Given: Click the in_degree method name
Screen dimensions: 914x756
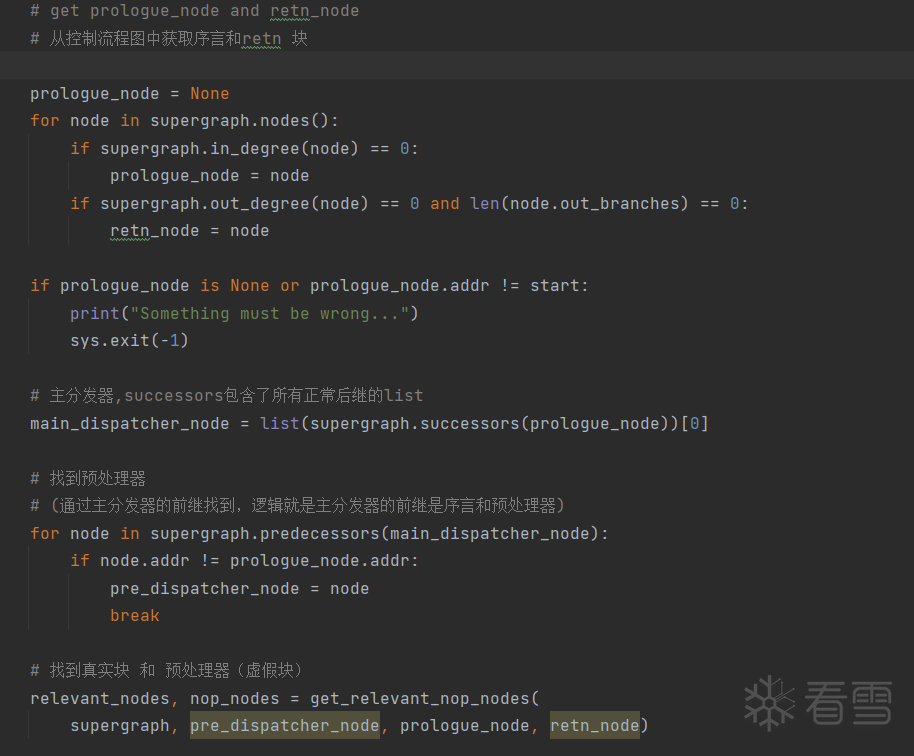Looking at the screenshot, I should click(x=259, y=148).
